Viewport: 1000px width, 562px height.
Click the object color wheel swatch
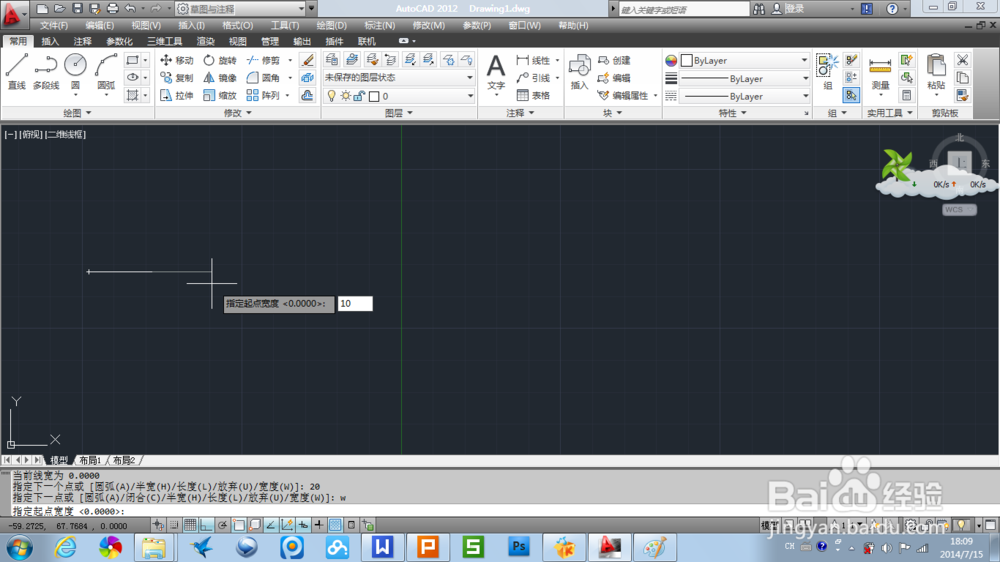coord(671,61)
